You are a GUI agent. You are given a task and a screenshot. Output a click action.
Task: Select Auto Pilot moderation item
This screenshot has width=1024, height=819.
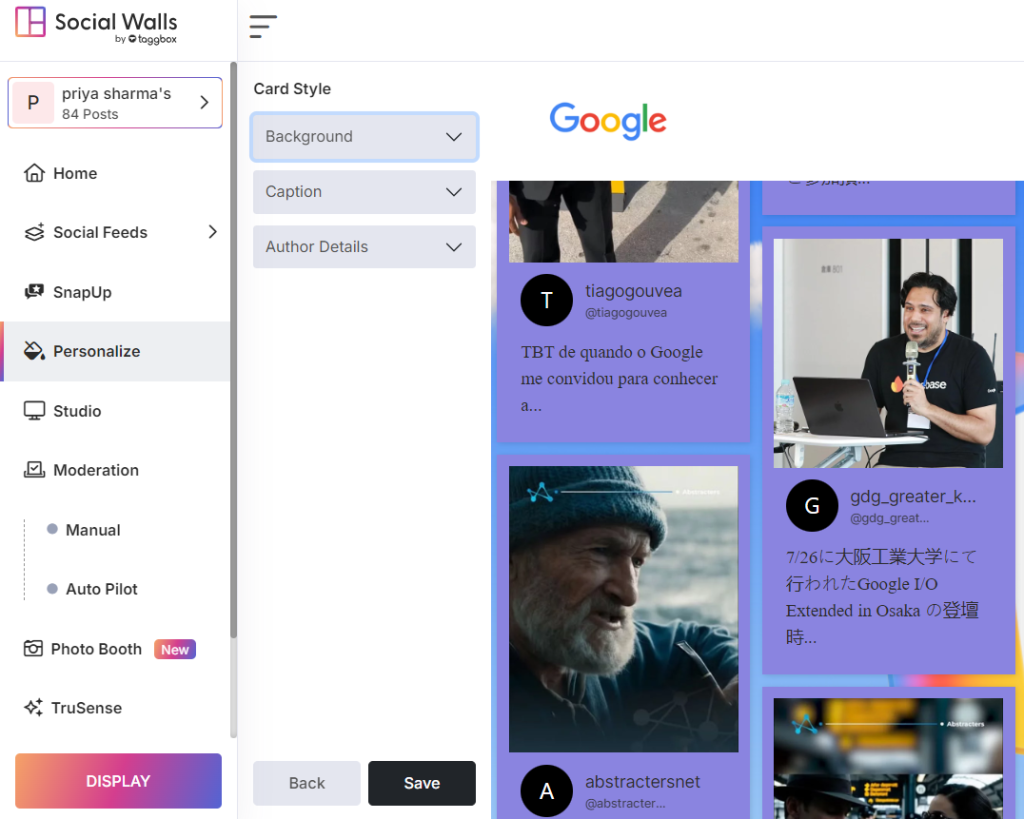tap(101, 589)
